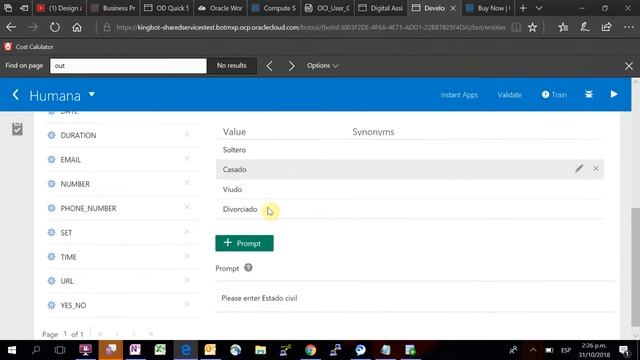Select the TIME entity
This screenshot has height=360, width=640.
tap(69, 257)
